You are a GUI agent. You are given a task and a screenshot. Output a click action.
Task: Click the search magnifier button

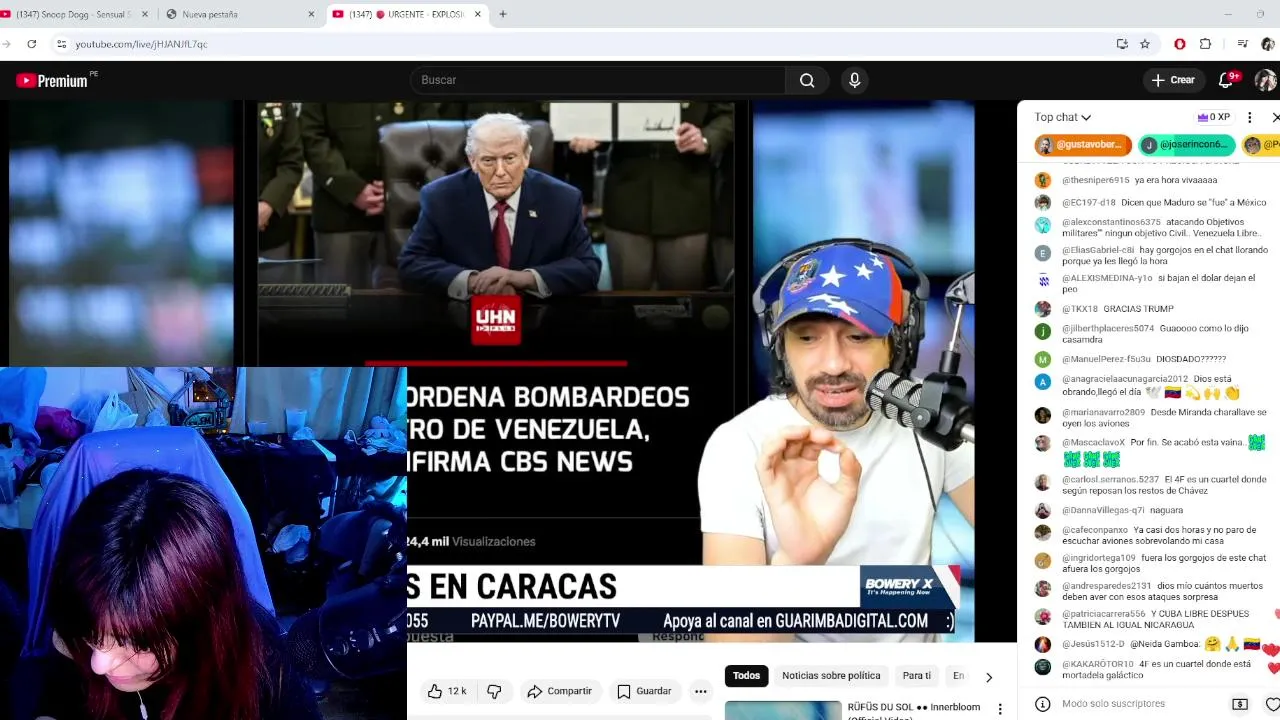[807, 80]
